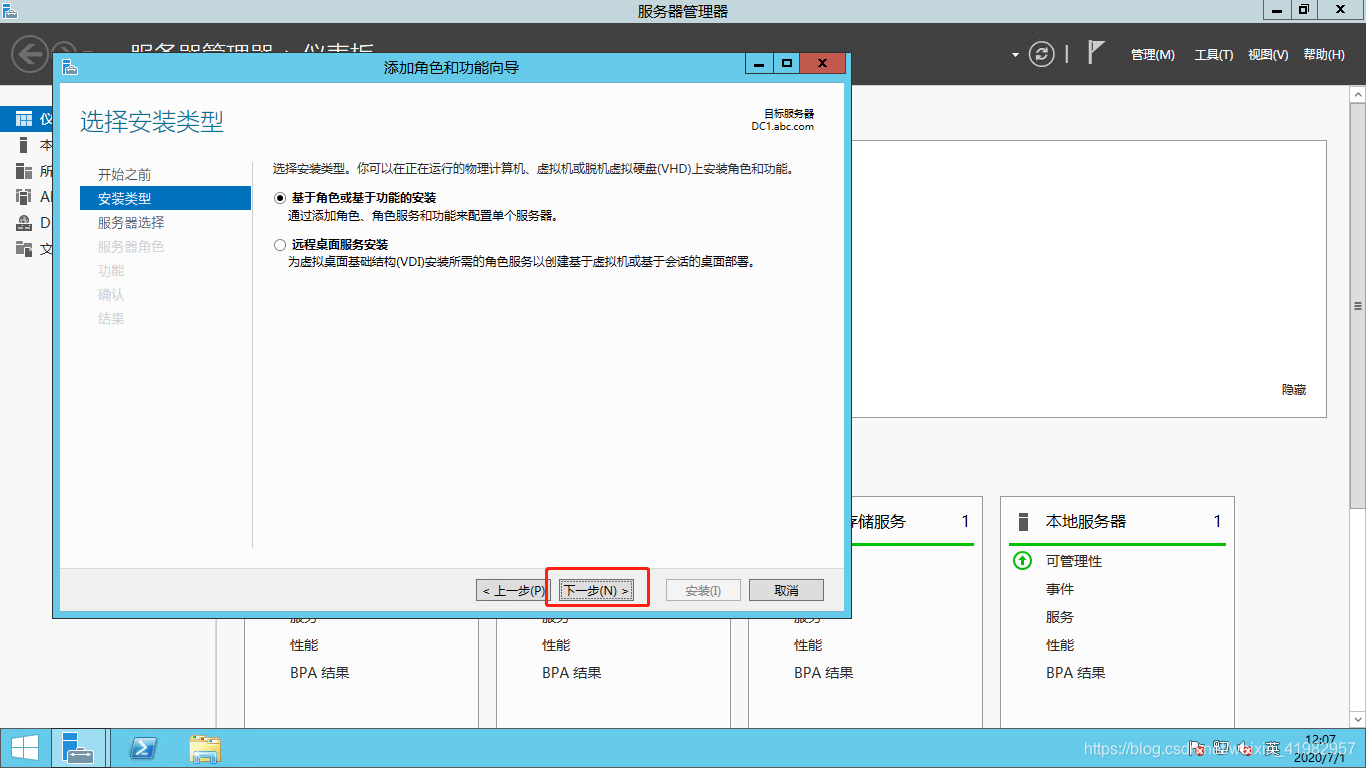Click the 上一步(P) button

[x=513, y=591]
